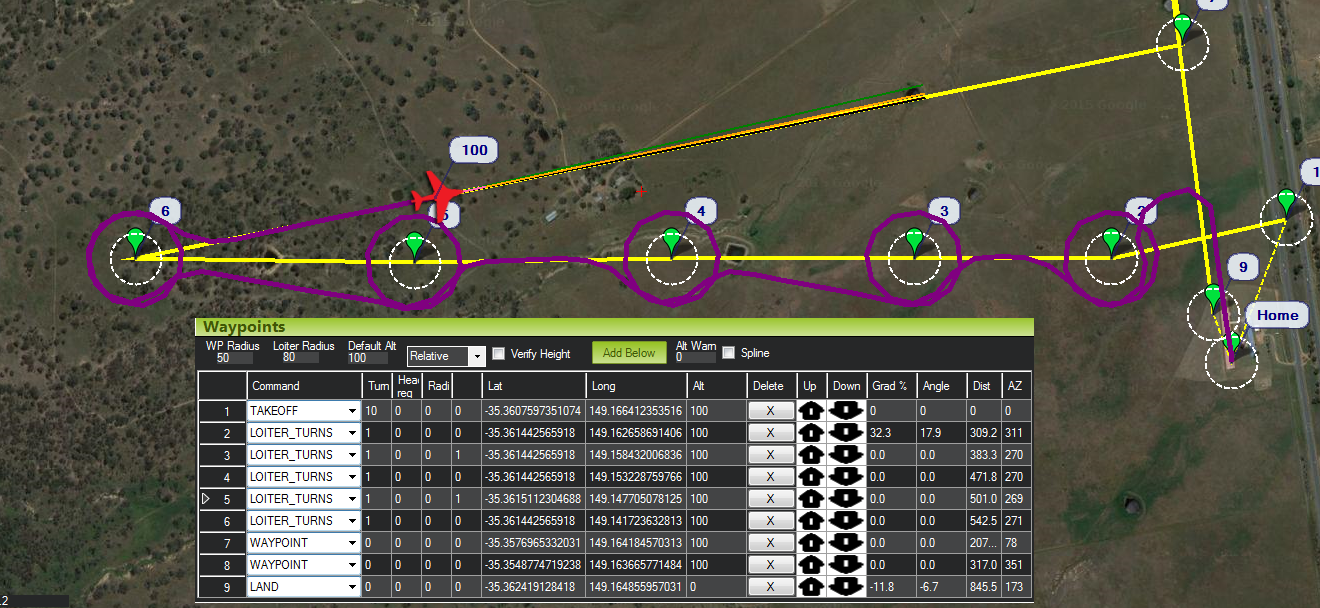Move waypoint 9 down in the list
This screenshot has width=1320, height=608.
pos(844,586)
